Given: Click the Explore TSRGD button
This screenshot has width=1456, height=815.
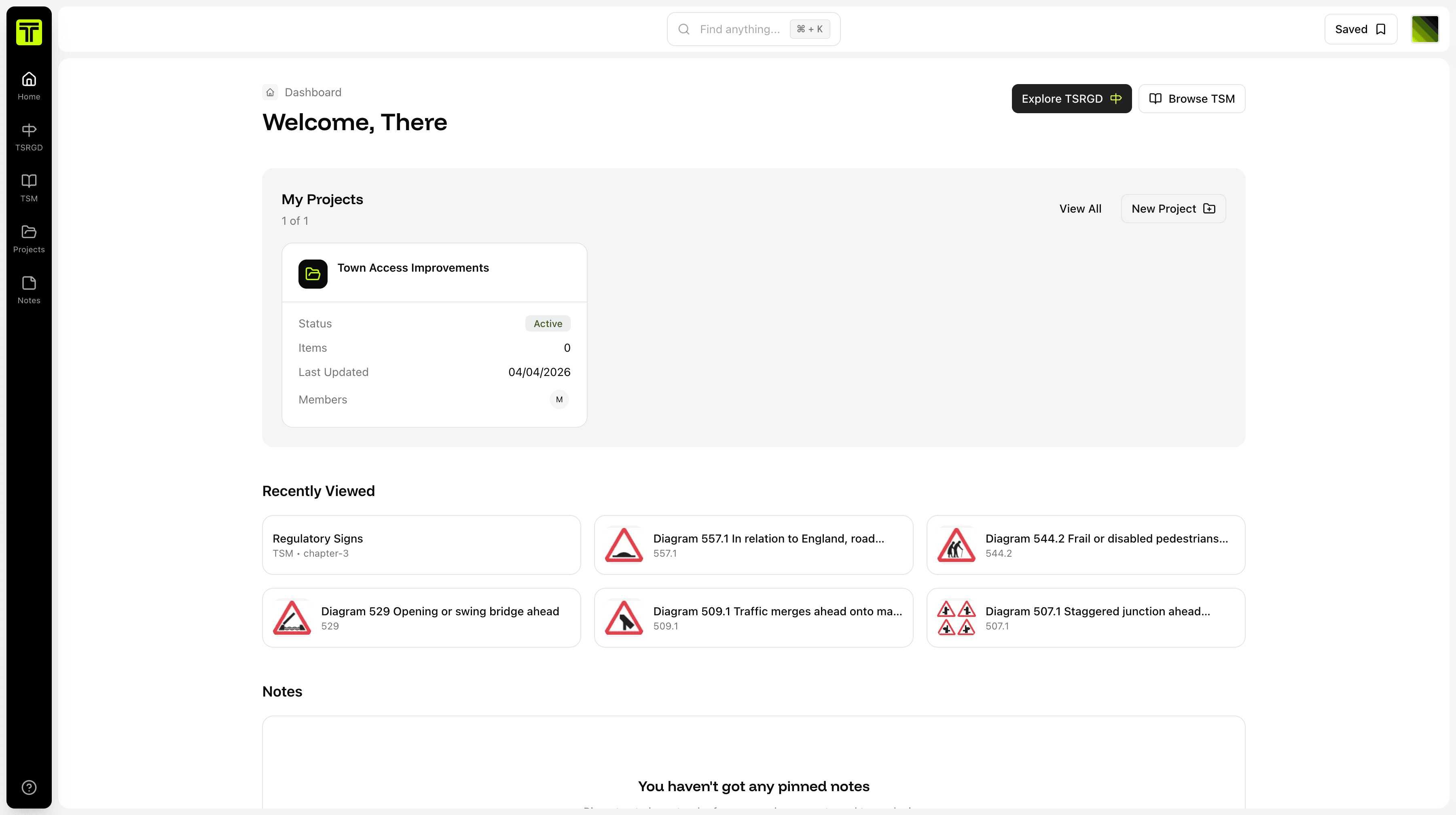Looking at the screenshot, I should 1071,98.
